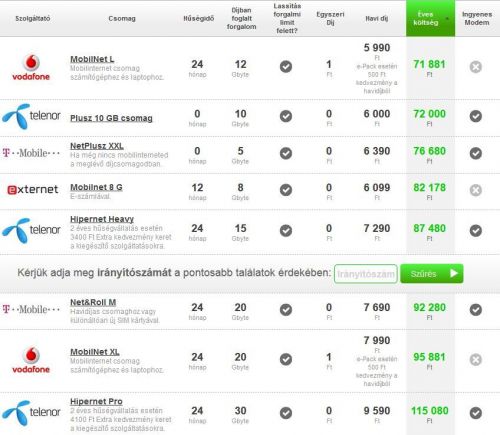Sort by the Éves költség column header
This screenshot has width=500, height=435.
(430, 18)
